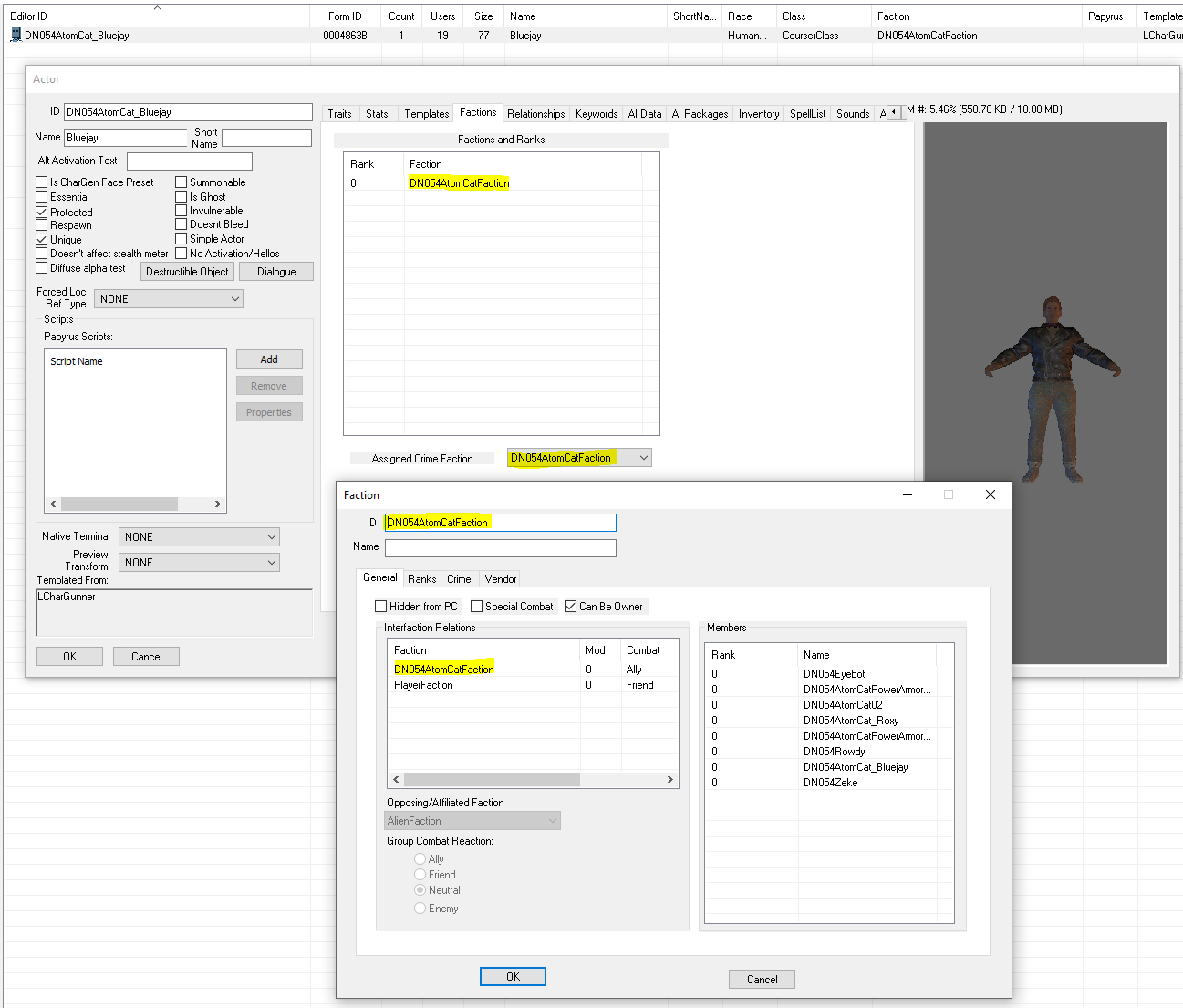Enable Hidden from PC in the Faction dialog
The image size is (1183, 1008).
click(380, 606)
